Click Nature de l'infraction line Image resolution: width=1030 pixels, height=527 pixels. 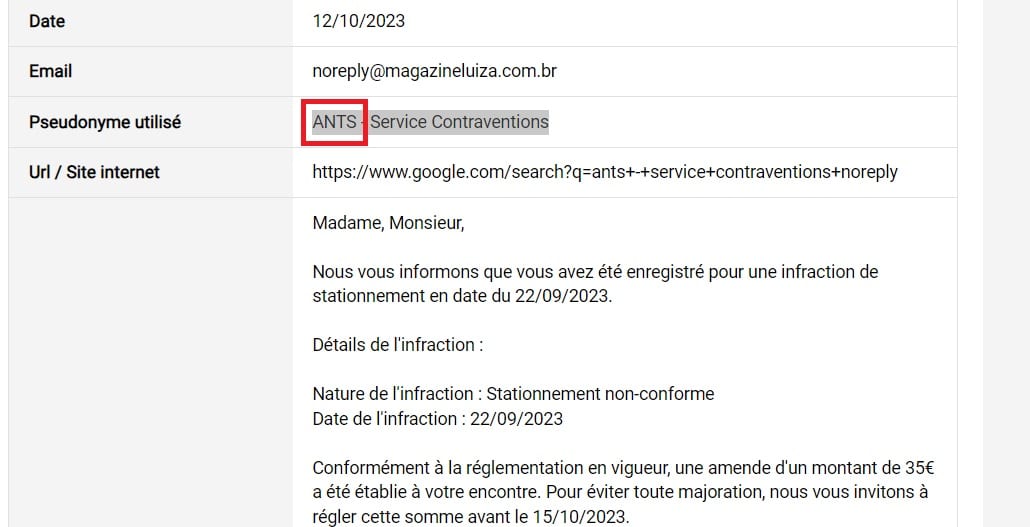pos(513,394)
